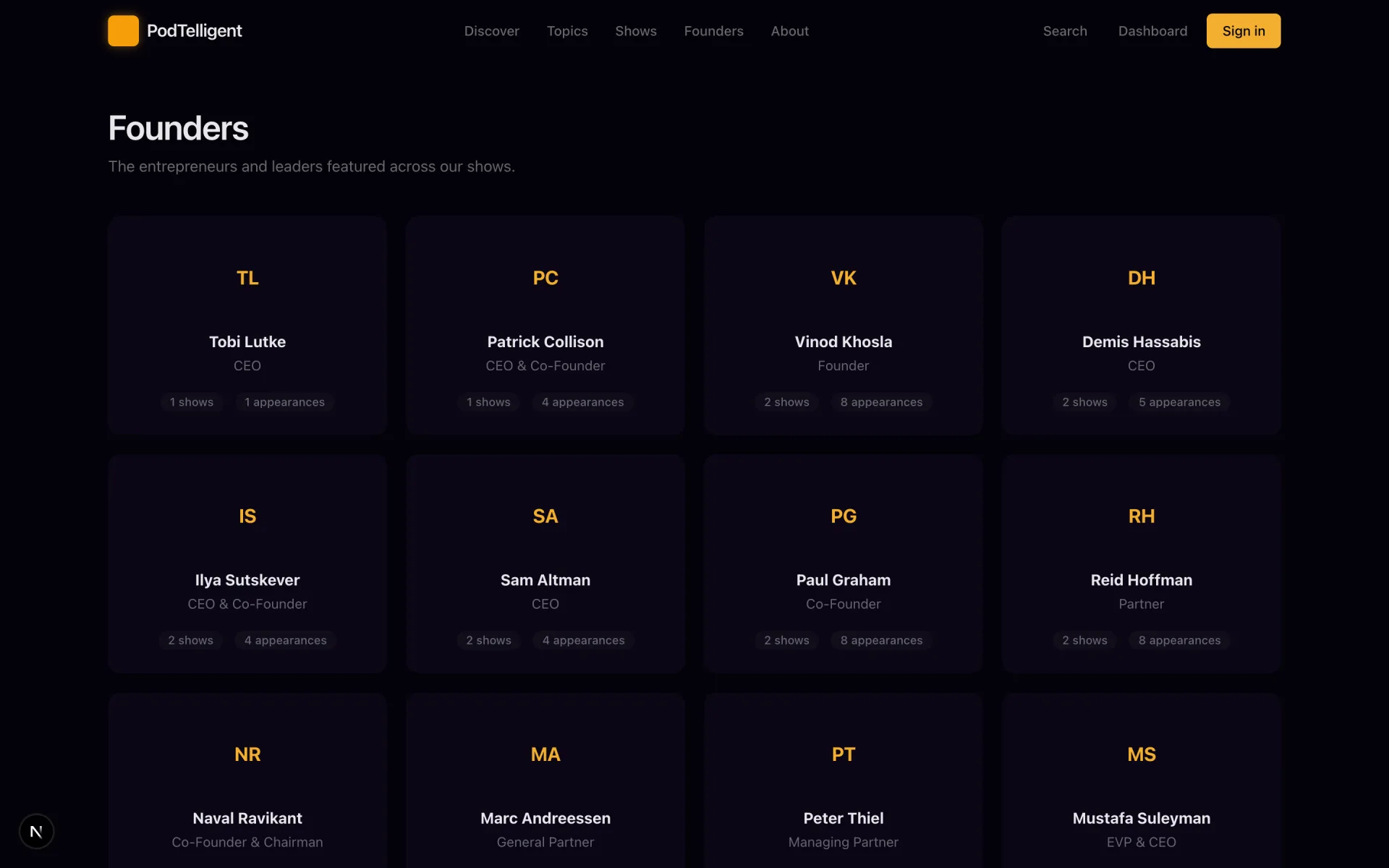Open the Topics nav item

567,31
